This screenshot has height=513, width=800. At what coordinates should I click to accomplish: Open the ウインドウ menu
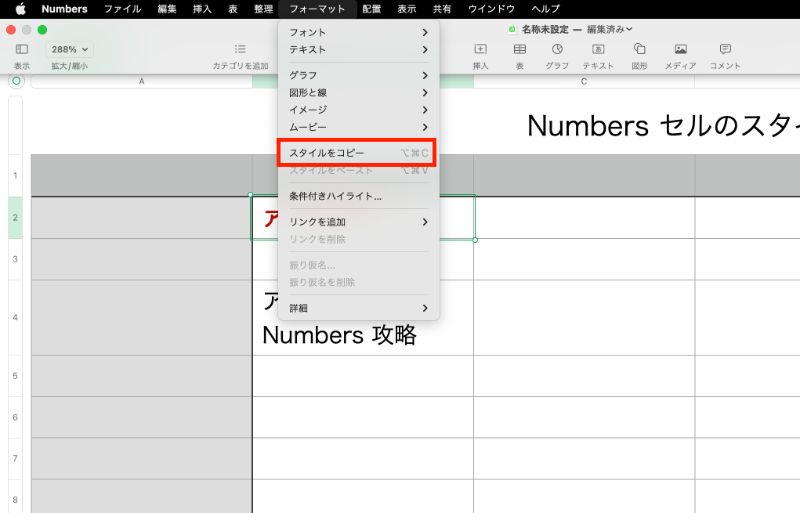coord(491,9)
